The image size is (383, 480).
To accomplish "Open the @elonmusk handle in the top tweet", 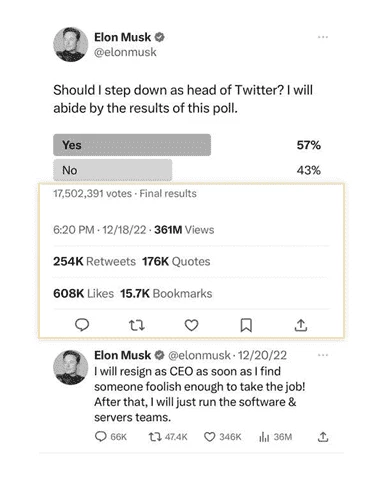I will 125,52.
